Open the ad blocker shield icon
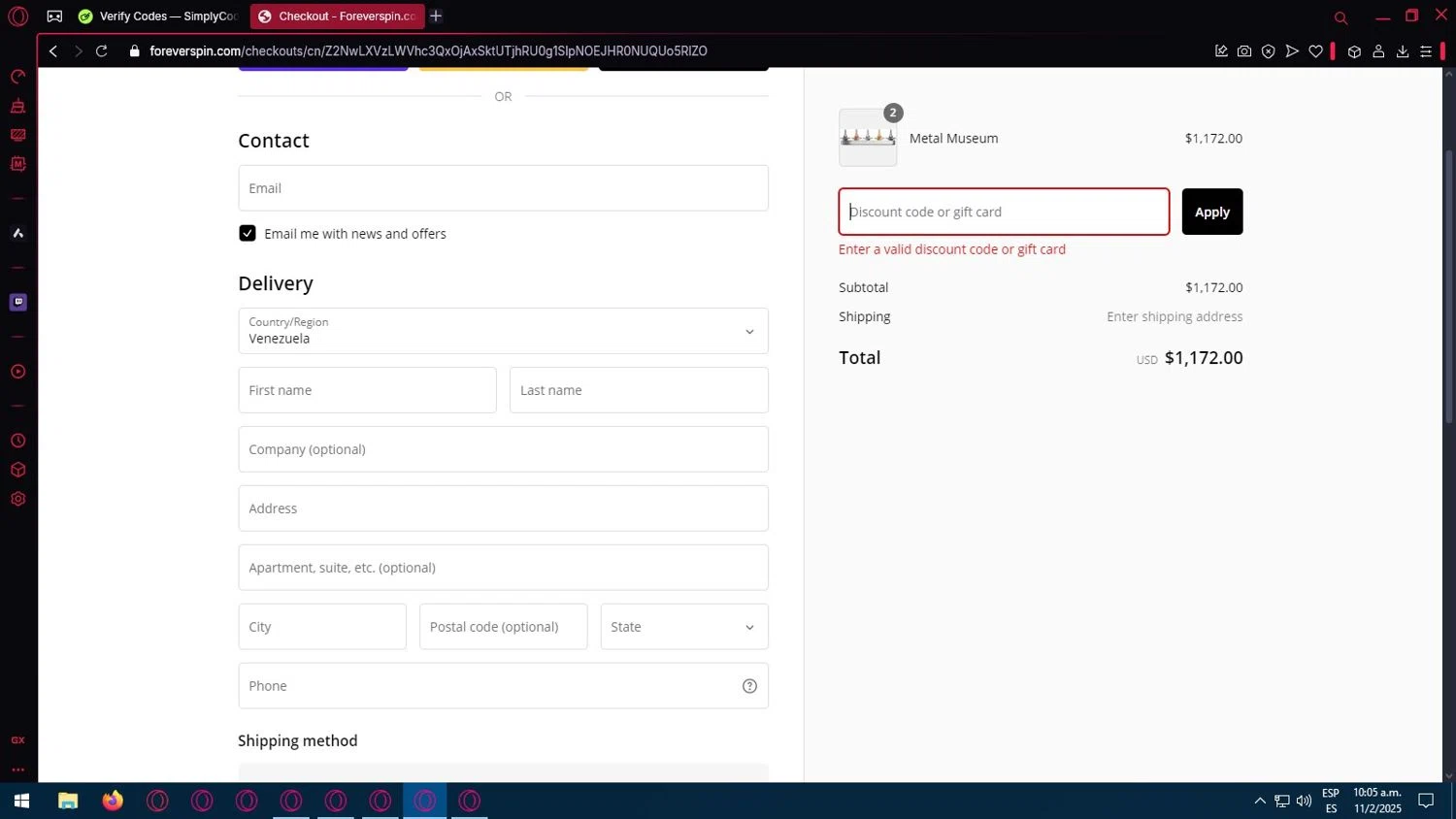The image size is (1456, 819). coord(1268,51)
